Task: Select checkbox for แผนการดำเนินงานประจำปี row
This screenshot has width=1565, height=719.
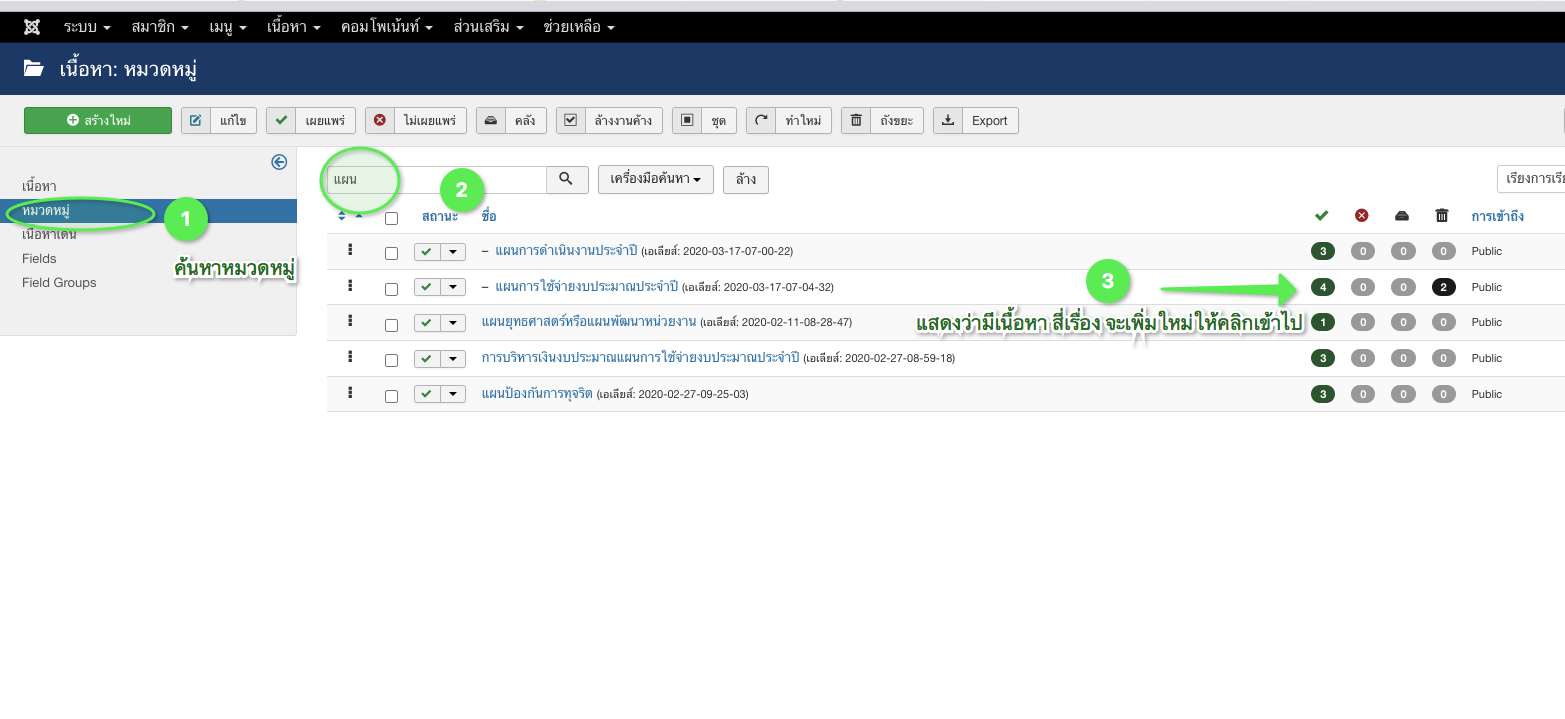Action: click(391, 252)
